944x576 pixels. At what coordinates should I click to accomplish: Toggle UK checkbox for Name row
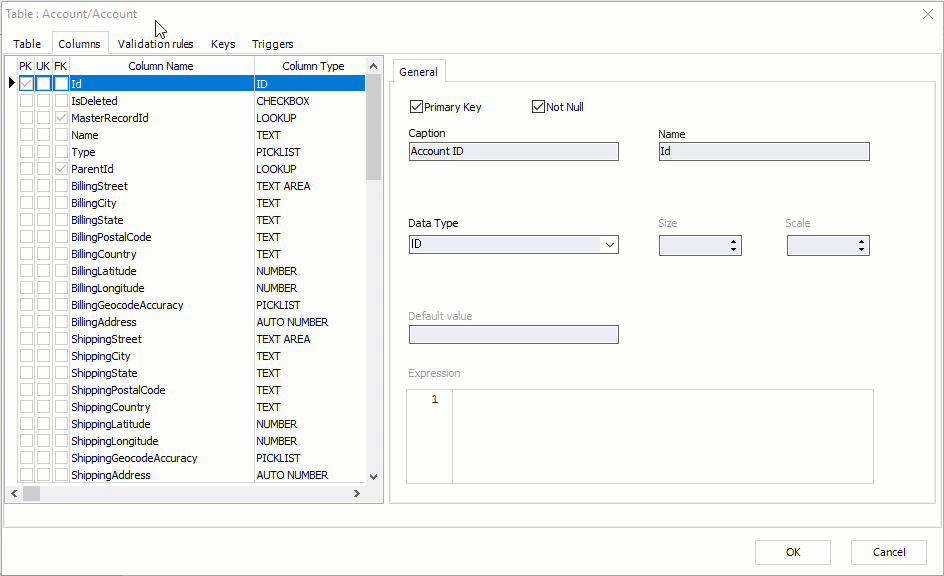(43, 135)
